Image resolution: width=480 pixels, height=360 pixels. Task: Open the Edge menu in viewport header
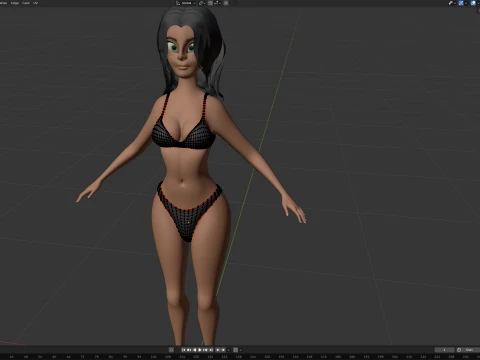15,3
